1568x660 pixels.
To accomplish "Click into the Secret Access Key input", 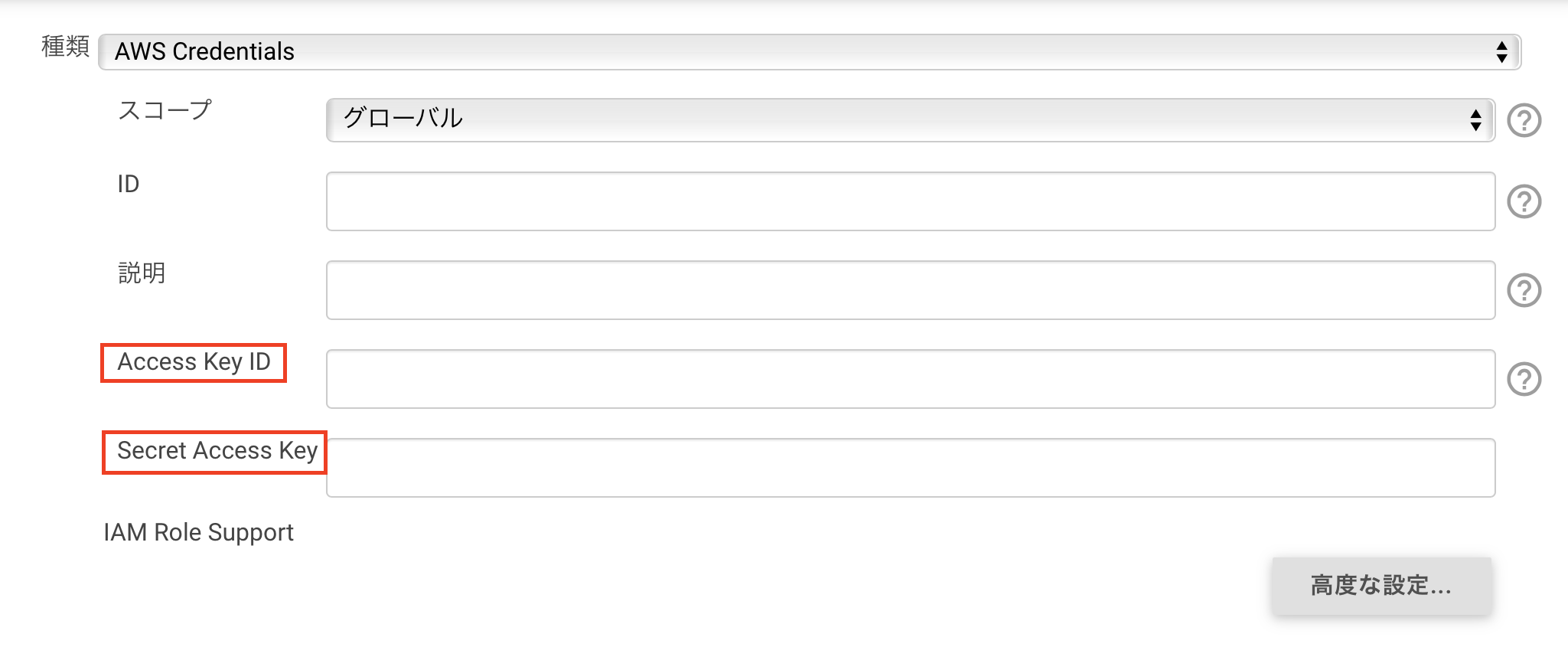I will (x=910, y=468).
